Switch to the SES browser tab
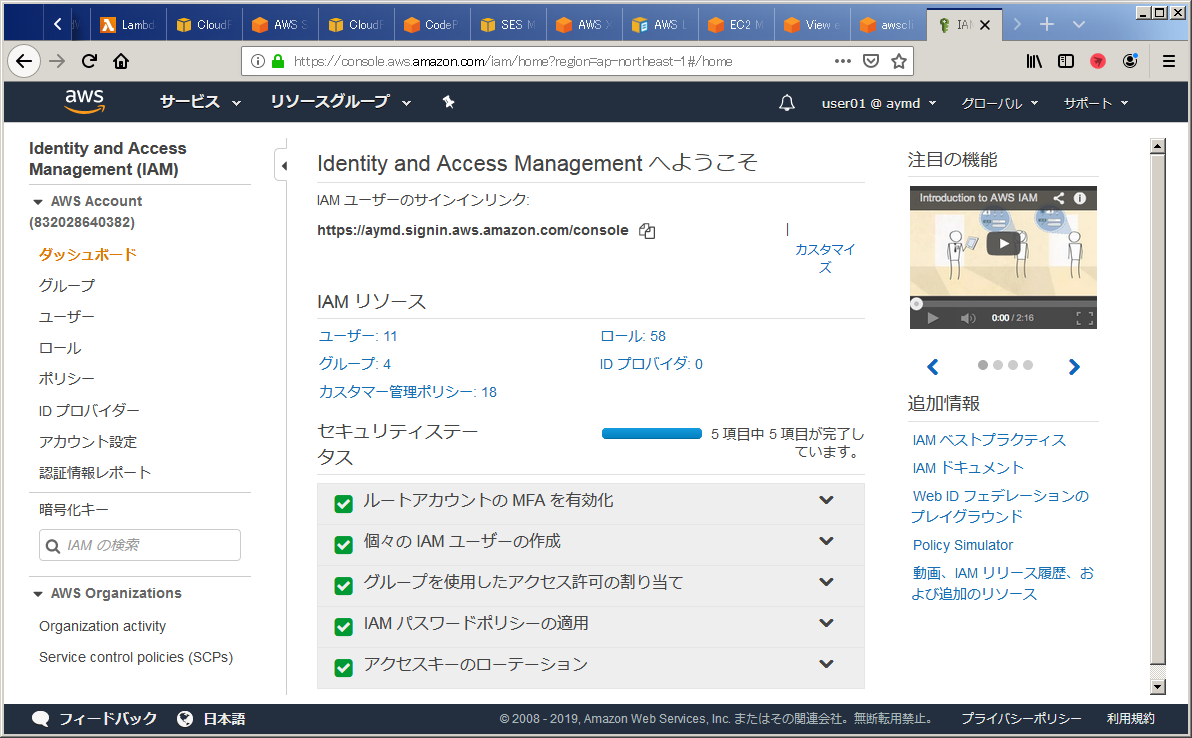1192x738 pixels. tap(507, 24)
